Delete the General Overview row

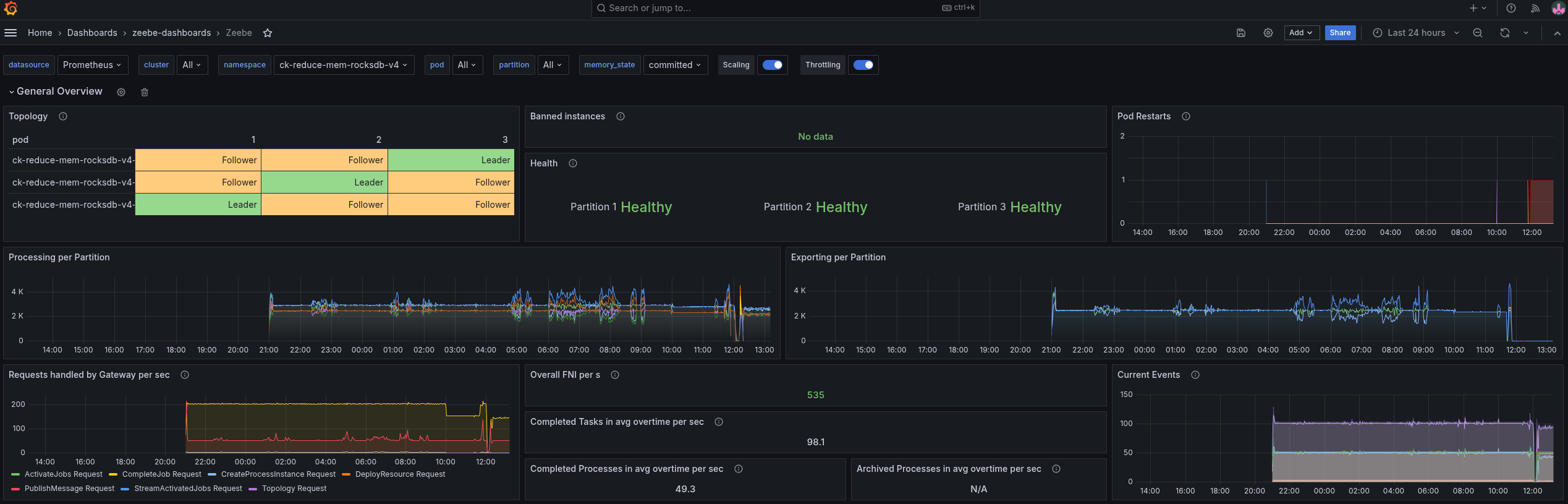(x=145, y=92)
